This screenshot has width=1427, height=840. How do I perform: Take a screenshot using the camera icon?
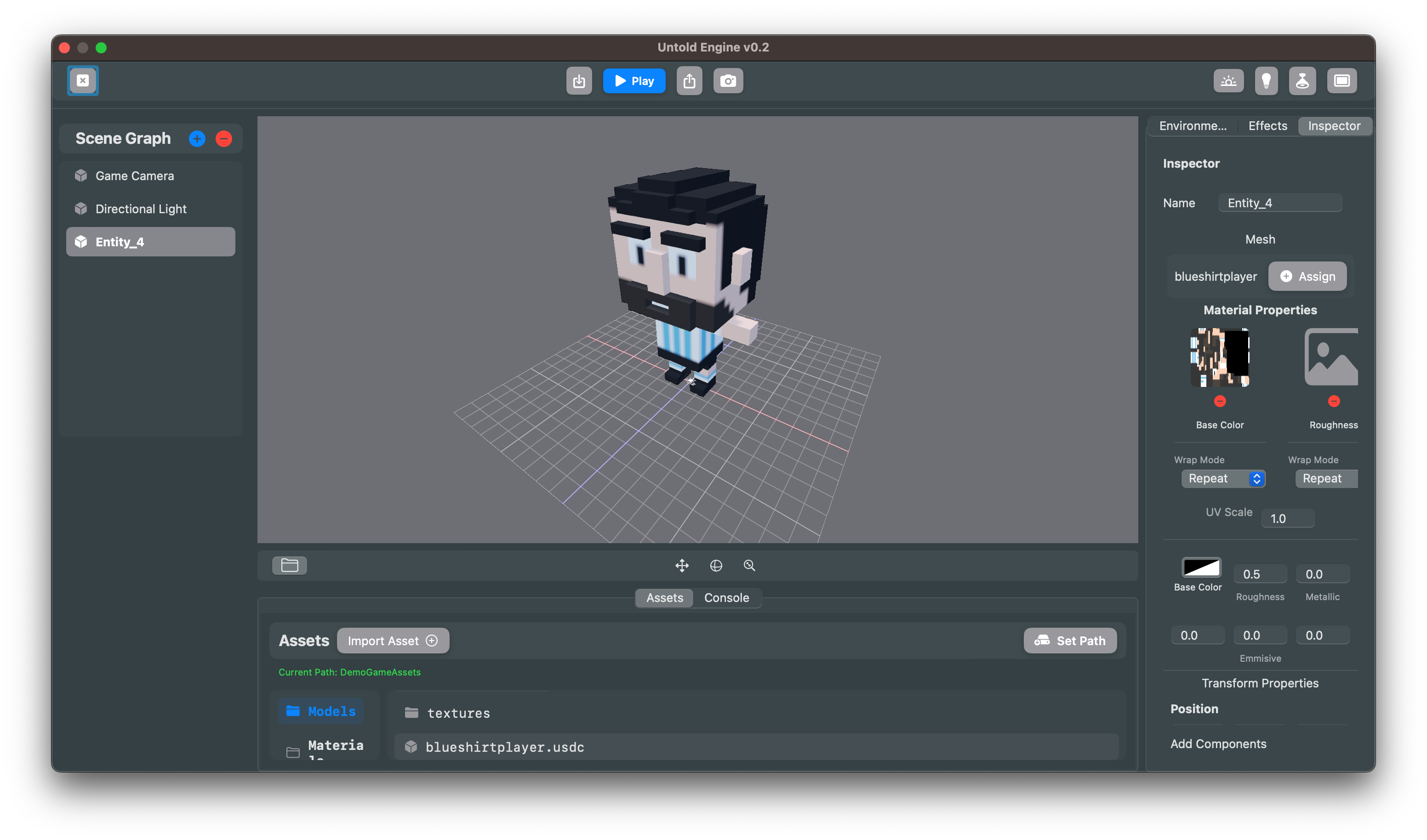coord(728,80)
